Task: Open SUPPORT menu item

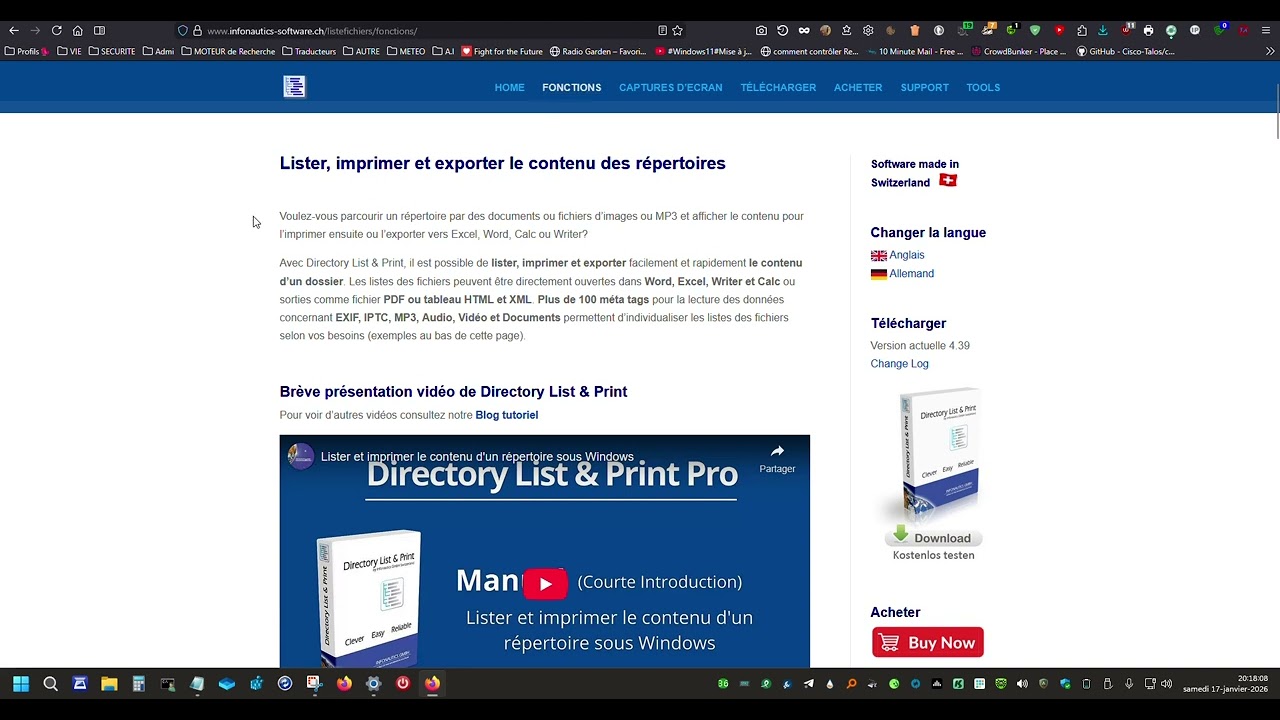Action: click(x=924, y=88)
